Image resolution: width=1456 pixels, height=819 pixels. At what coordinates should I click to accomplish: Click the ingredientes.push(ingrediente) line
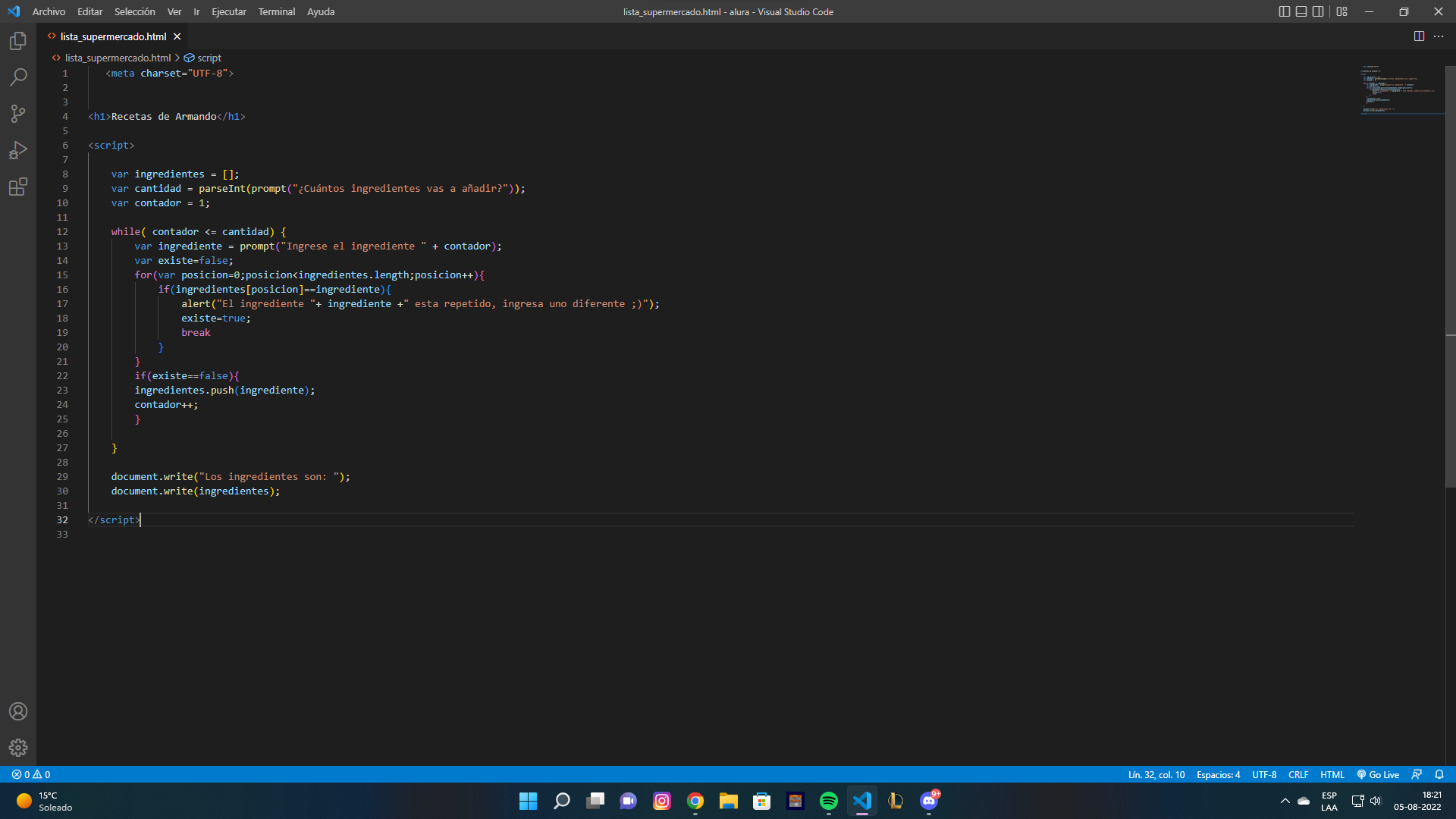click(x=224, y=390)
